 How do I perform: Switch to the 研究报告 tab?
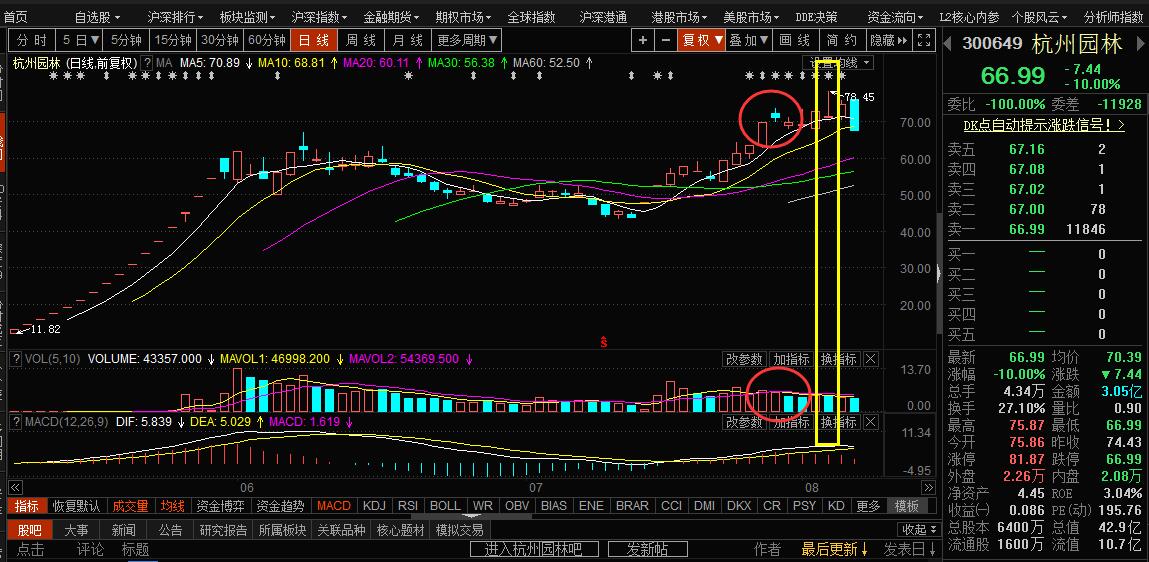coord(223,530)
